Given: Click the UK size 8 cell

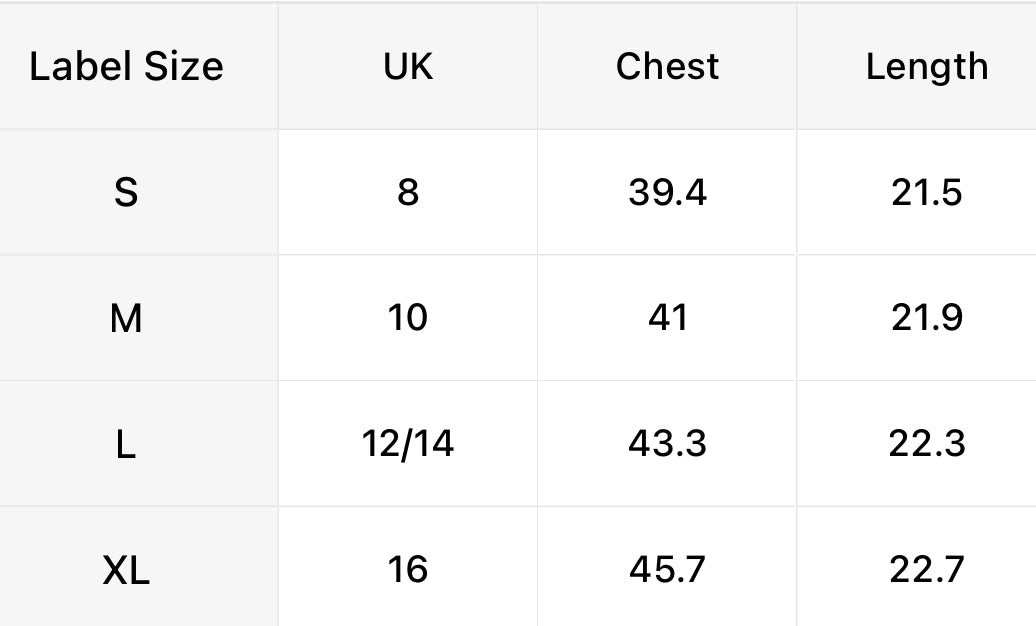Looking at the screenshot, I should [x=408, y=192].
